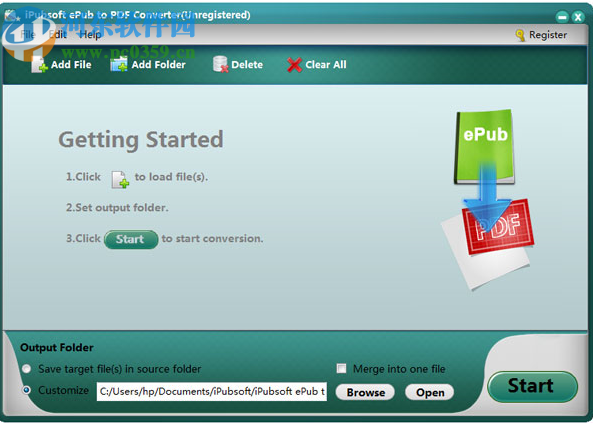
Task: Click the output folder path field
Action: point(212,392)
